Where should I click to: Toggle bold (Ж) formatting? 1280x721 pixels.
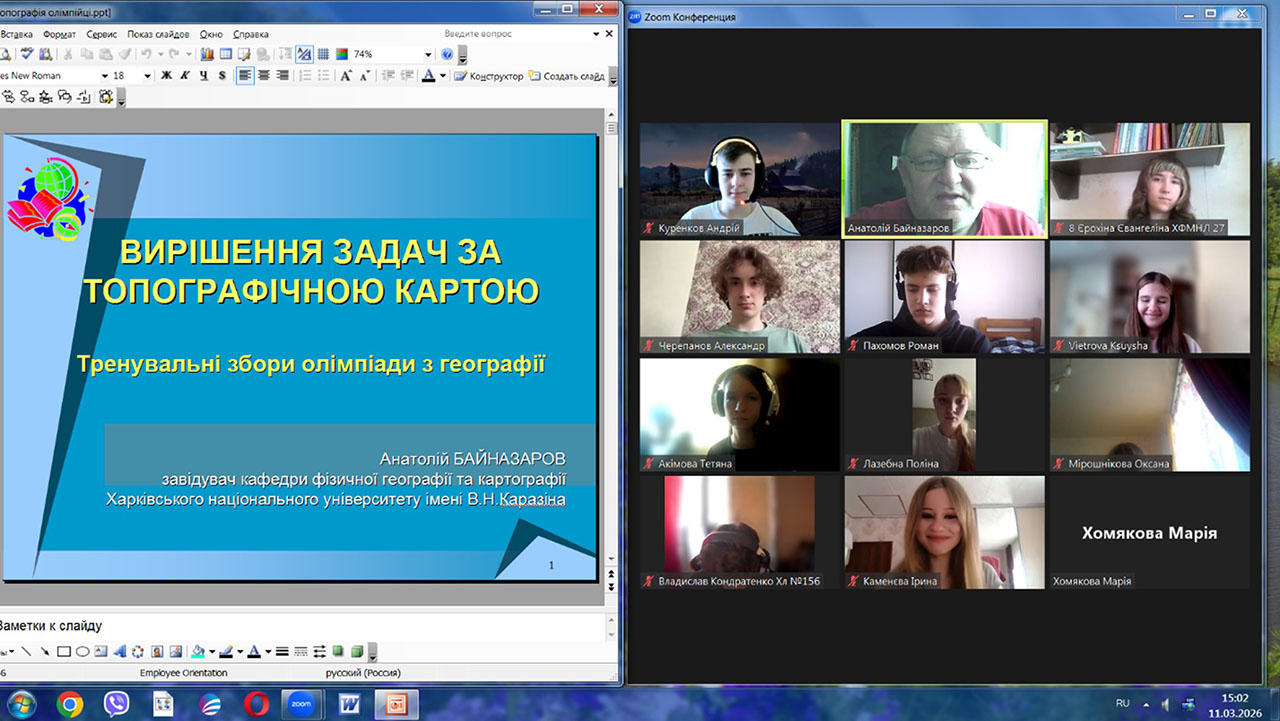166,76
